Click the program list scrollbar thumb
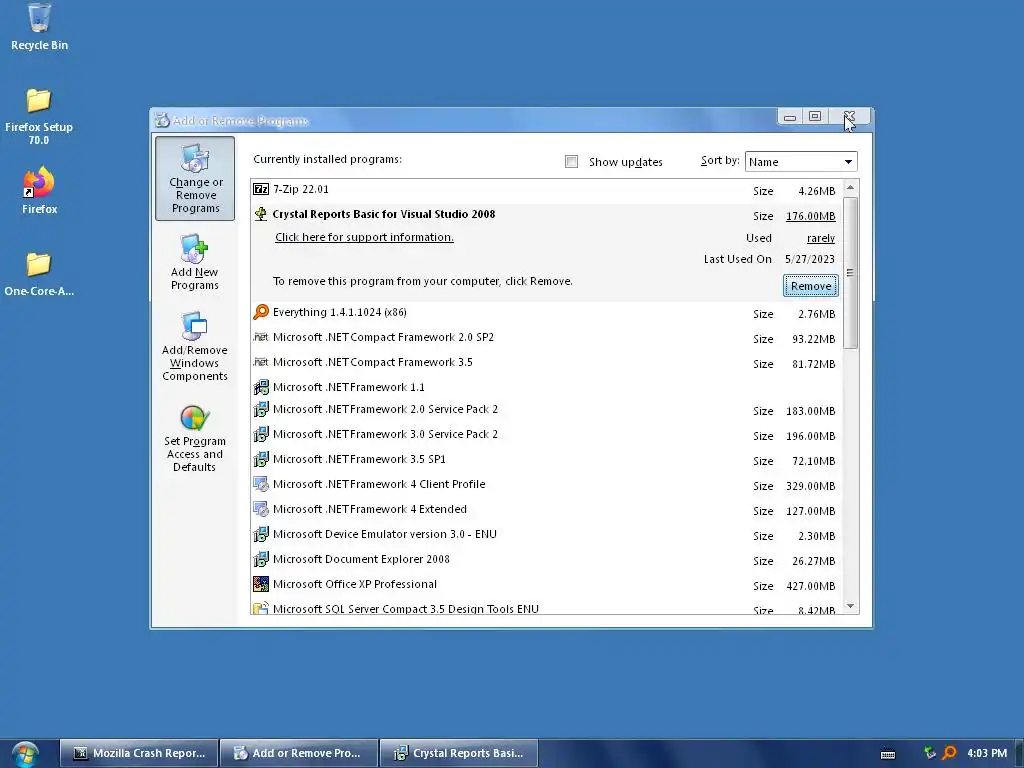Screen dimensions: 1024x768 [x=850, y=272]
